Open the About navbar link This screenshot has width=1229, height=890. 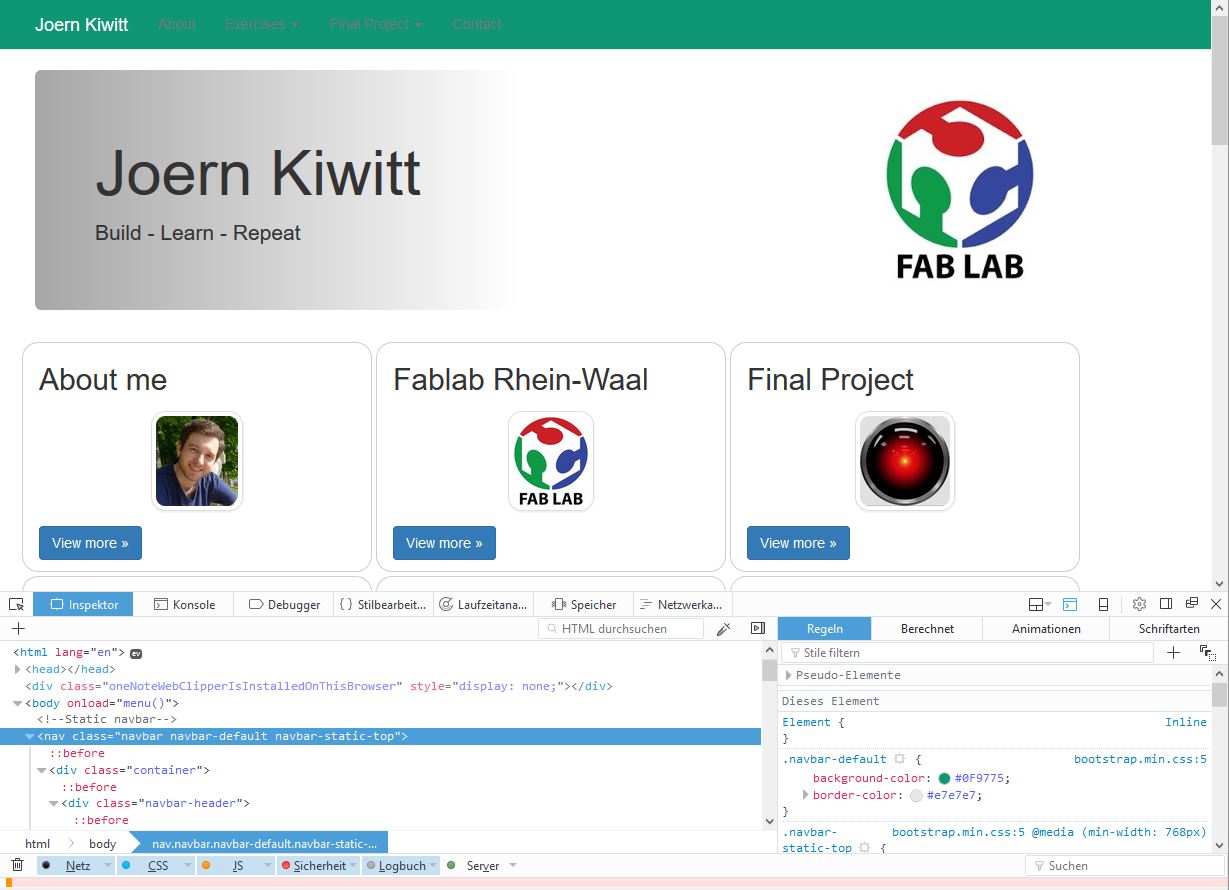click(177, 24)
